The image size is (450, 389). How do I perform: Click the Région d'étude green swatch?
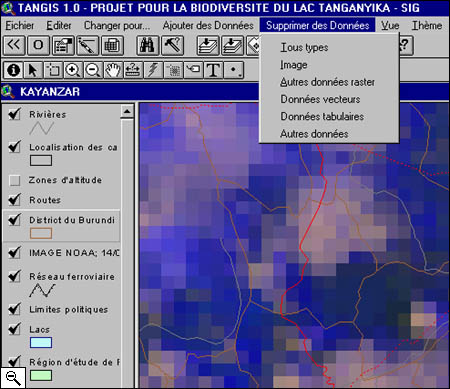coord(41,376)
